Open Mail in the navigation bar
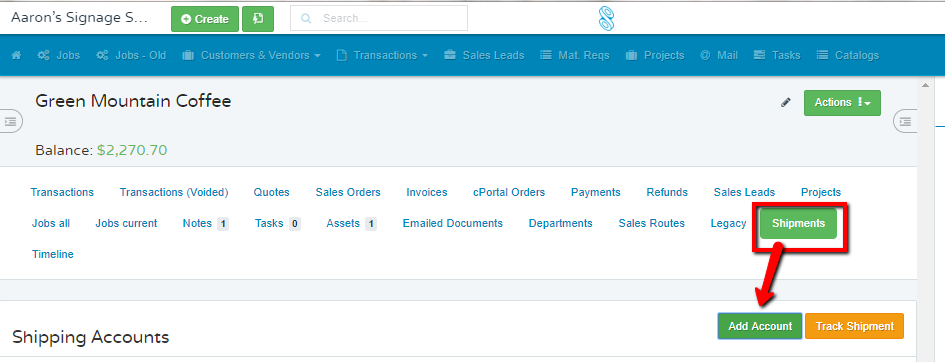Image resolution: width=945 pixels, height=362 pixels. [719, 55]
